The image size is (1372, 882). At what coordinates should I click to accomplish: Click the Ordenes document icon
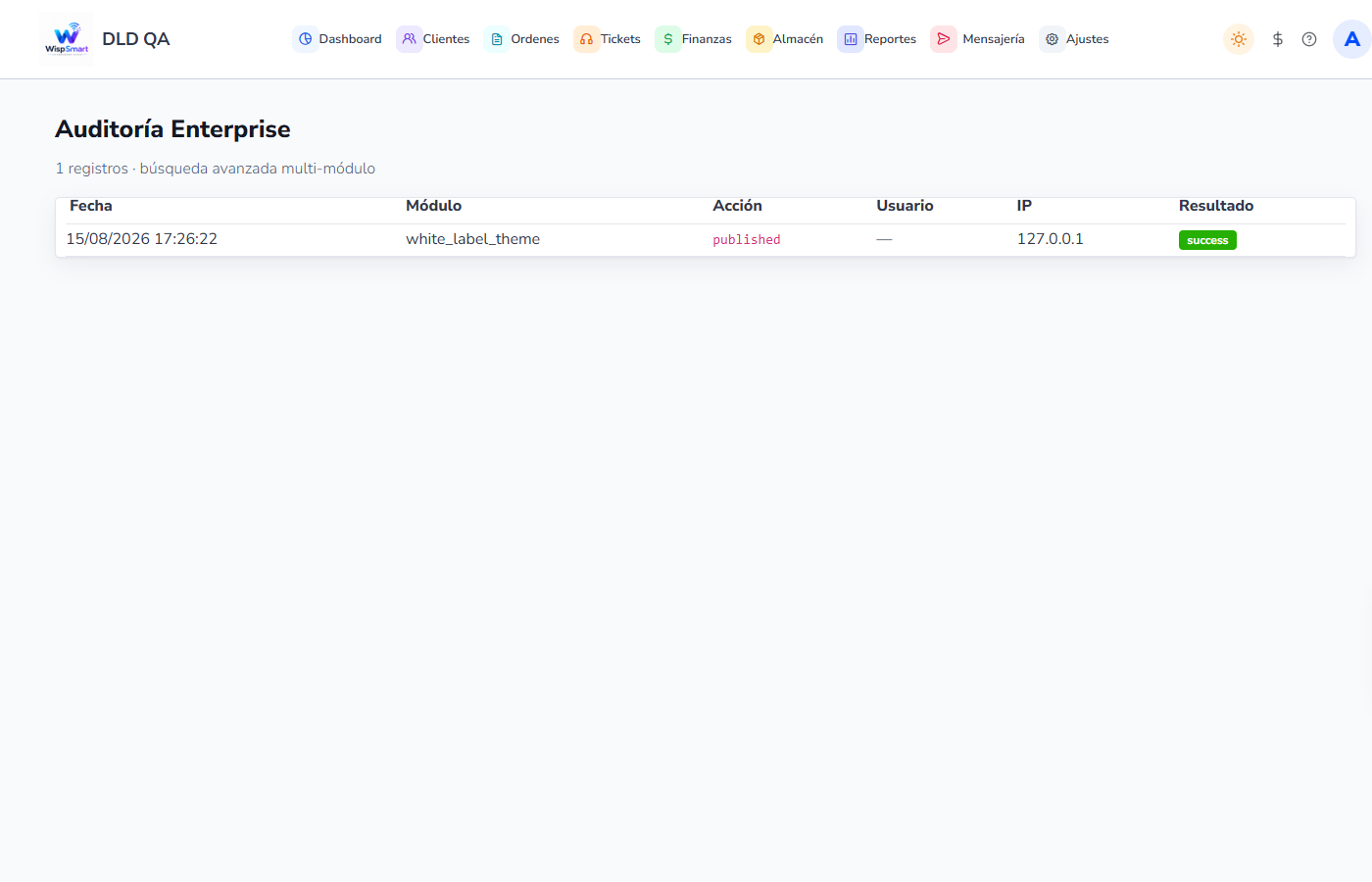point(497,39)
